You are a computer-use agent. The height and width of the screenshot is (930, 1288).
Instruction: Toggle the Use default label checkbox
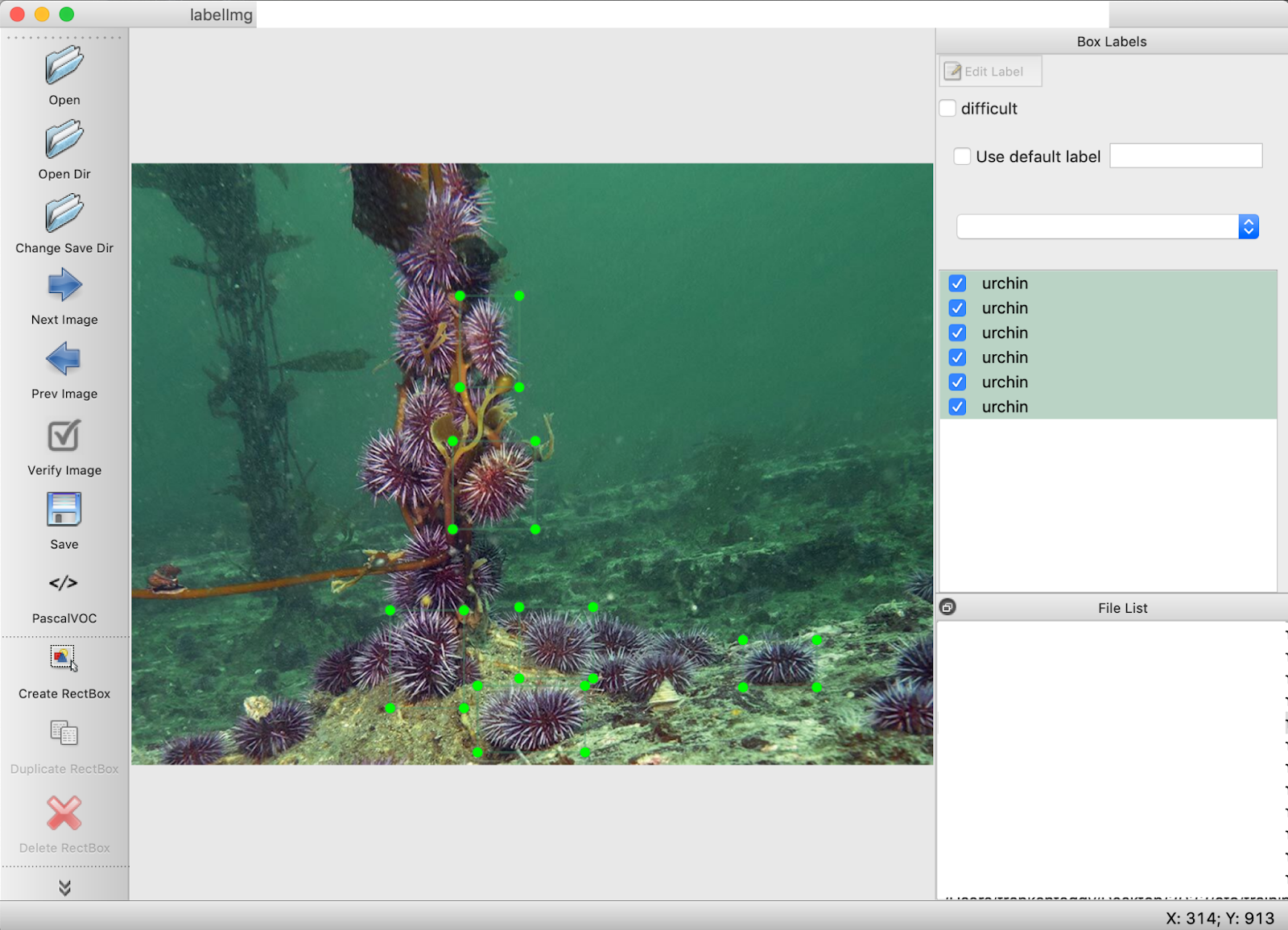(x=962, y=157)
